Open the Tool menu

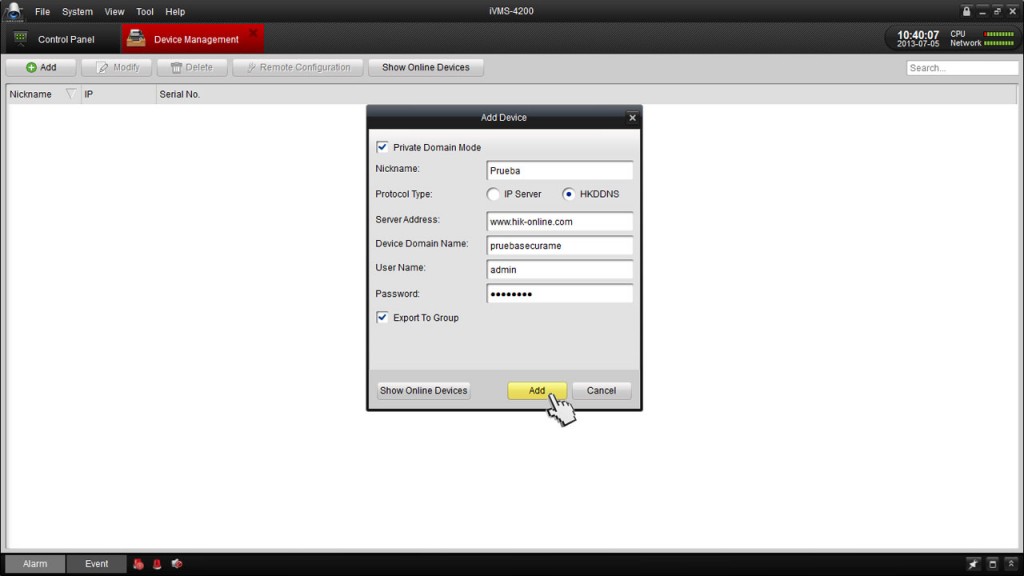145,12
